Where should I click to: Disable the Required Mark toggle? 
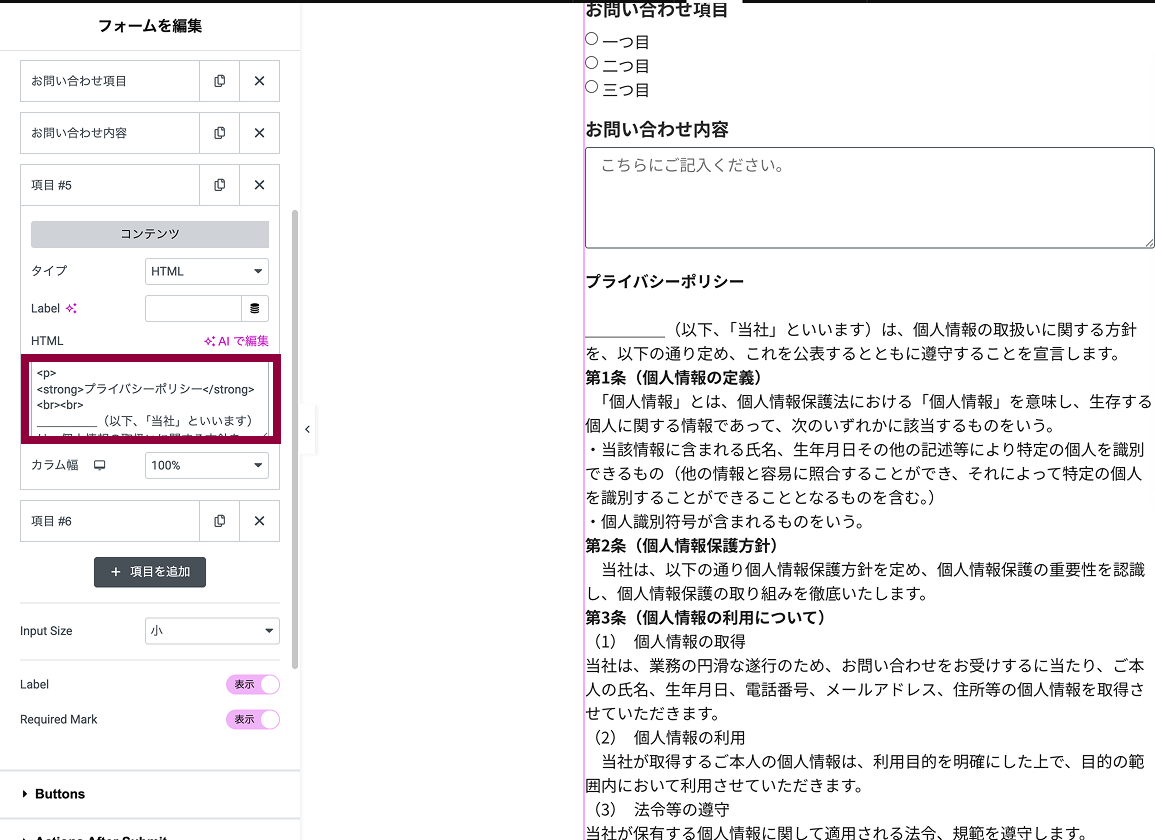point(253,719)
